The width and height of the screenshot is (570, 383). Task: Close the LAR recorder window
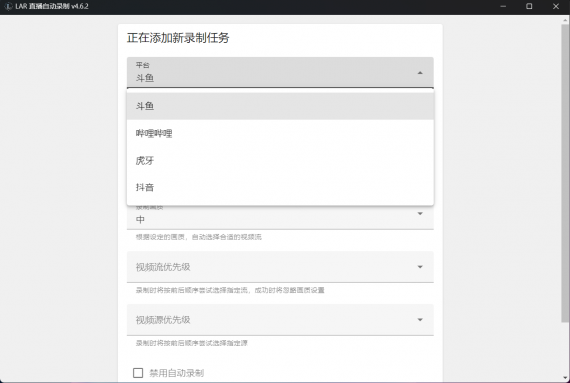pyautogui.click(x=556, y=7)
